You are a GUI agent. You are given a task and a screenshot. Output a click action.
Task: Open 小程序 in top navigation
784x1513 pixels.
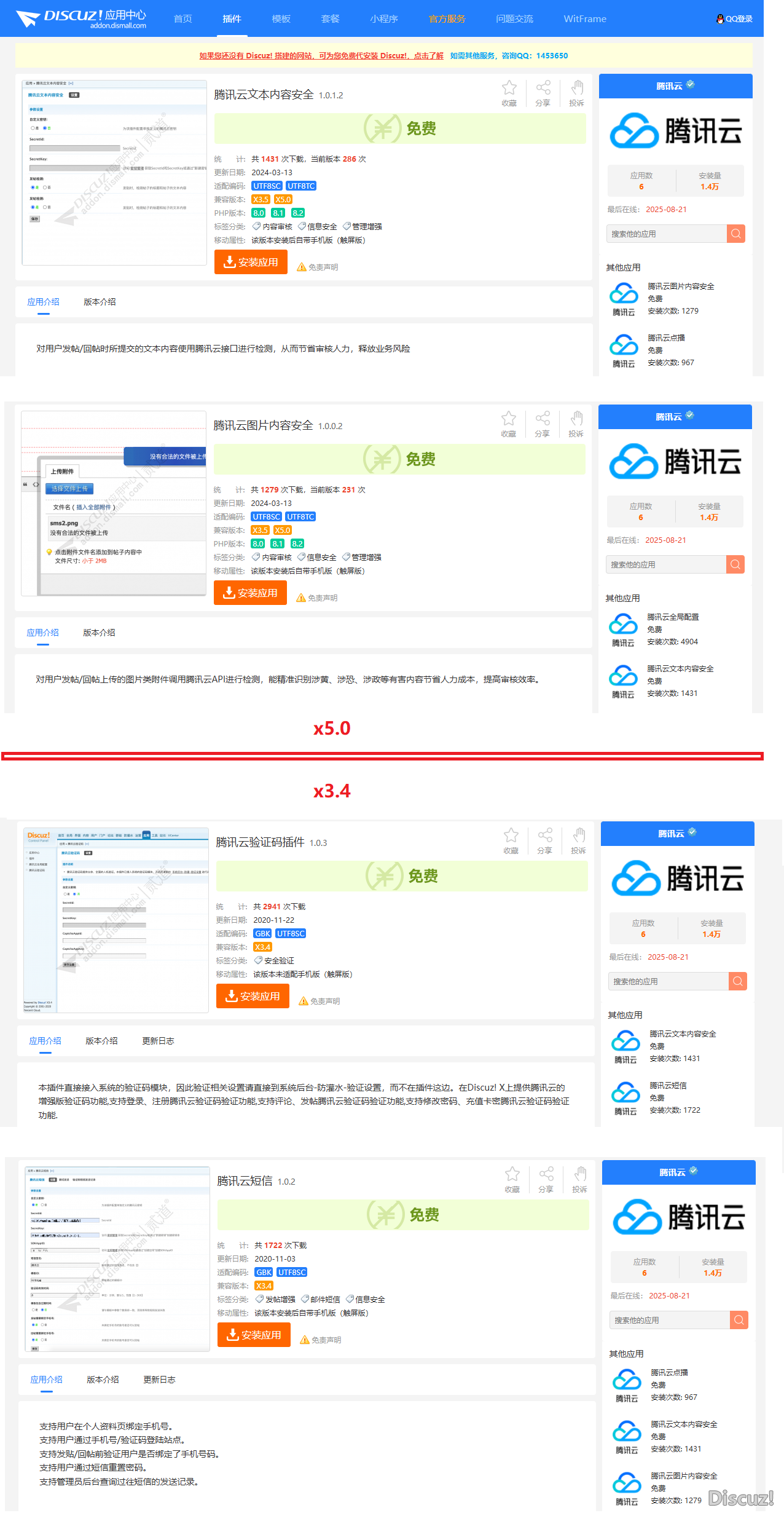(x=384, y=19)
